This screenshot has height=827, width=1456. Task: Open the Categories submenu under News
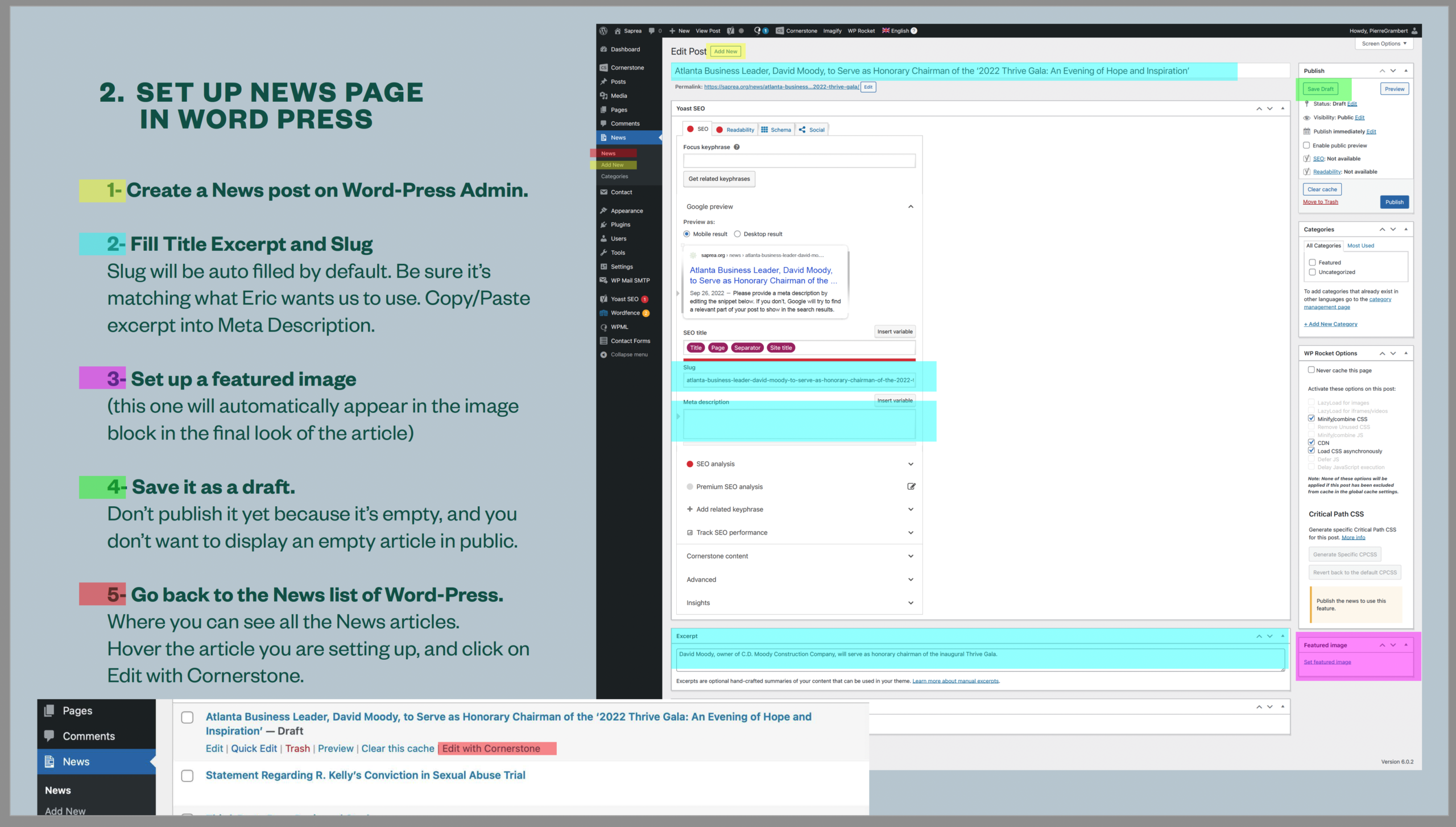(615, 176)
